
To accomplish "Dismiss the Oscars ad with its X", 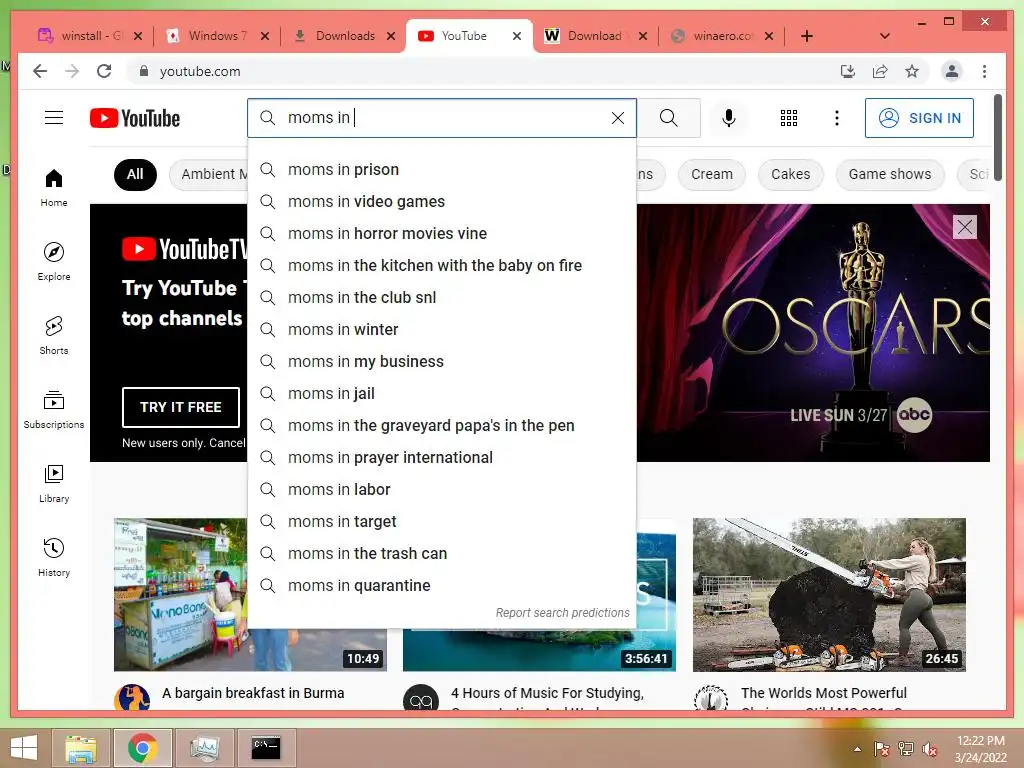I will point(965,227).
